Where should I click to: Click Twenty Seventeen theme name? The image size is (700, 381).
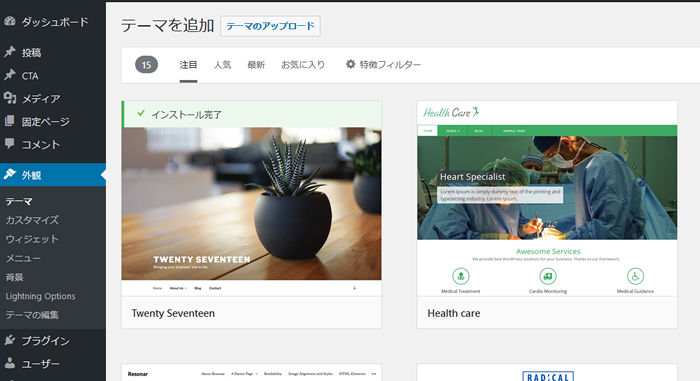pyautogui.click(x=173, y=313)
